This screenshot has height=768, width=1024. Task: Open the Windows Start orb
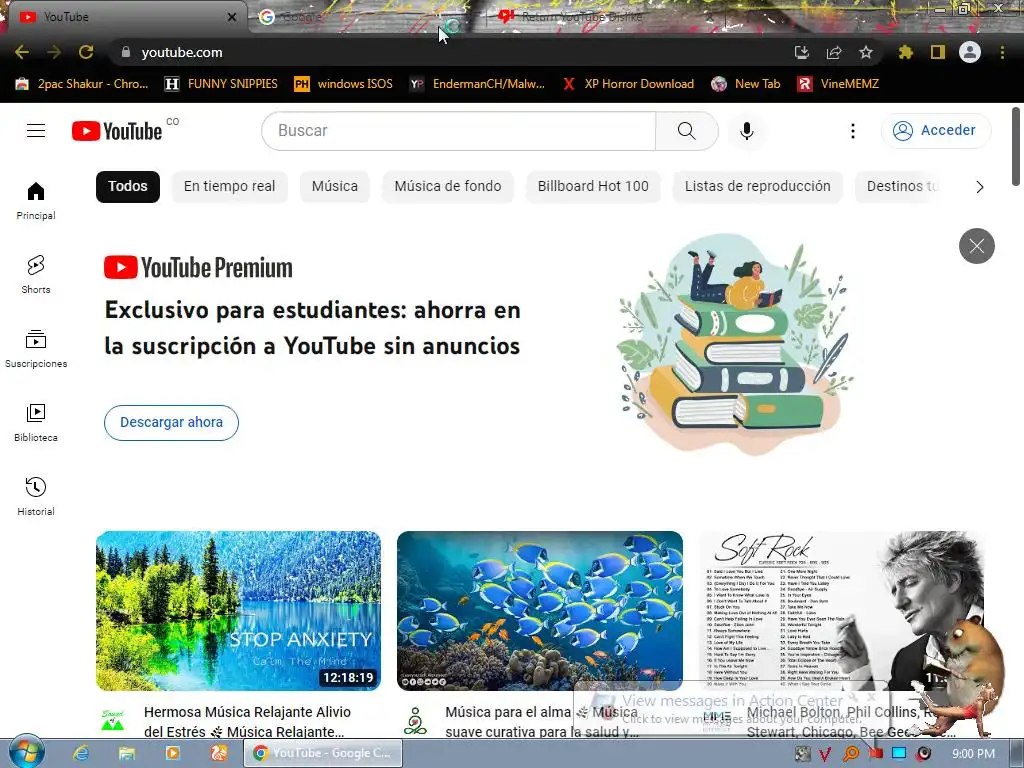point(26,752)
